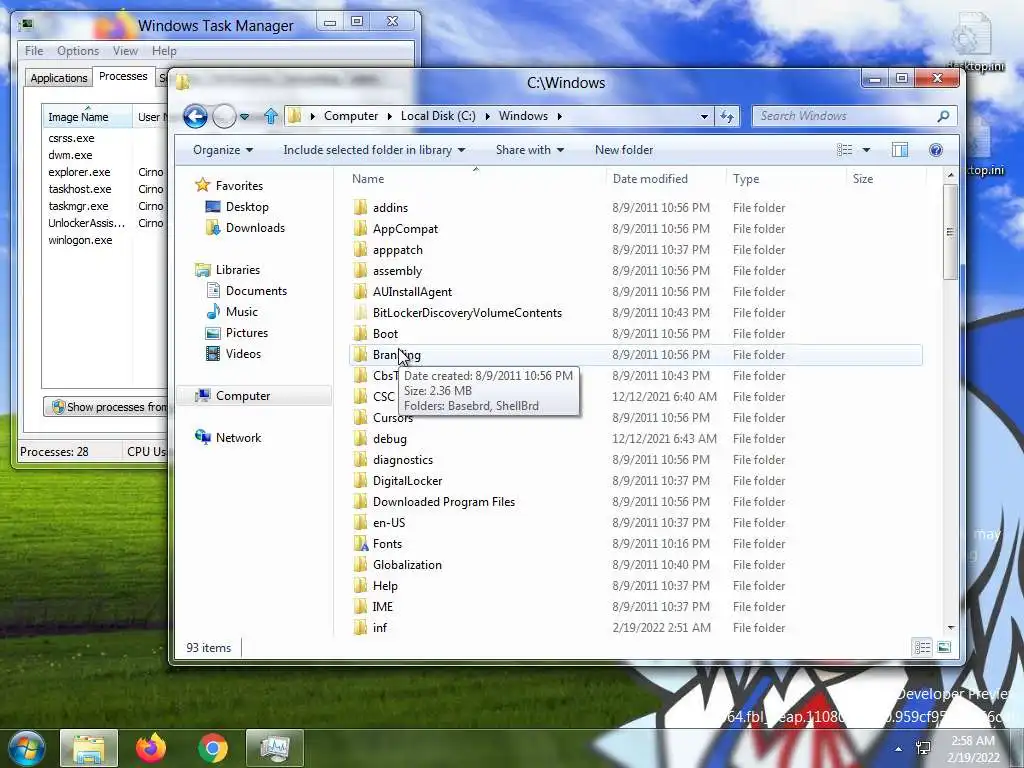Click the greyed forward arrow in Explorer
This screenshot has width=1024, height=768.
224,116
